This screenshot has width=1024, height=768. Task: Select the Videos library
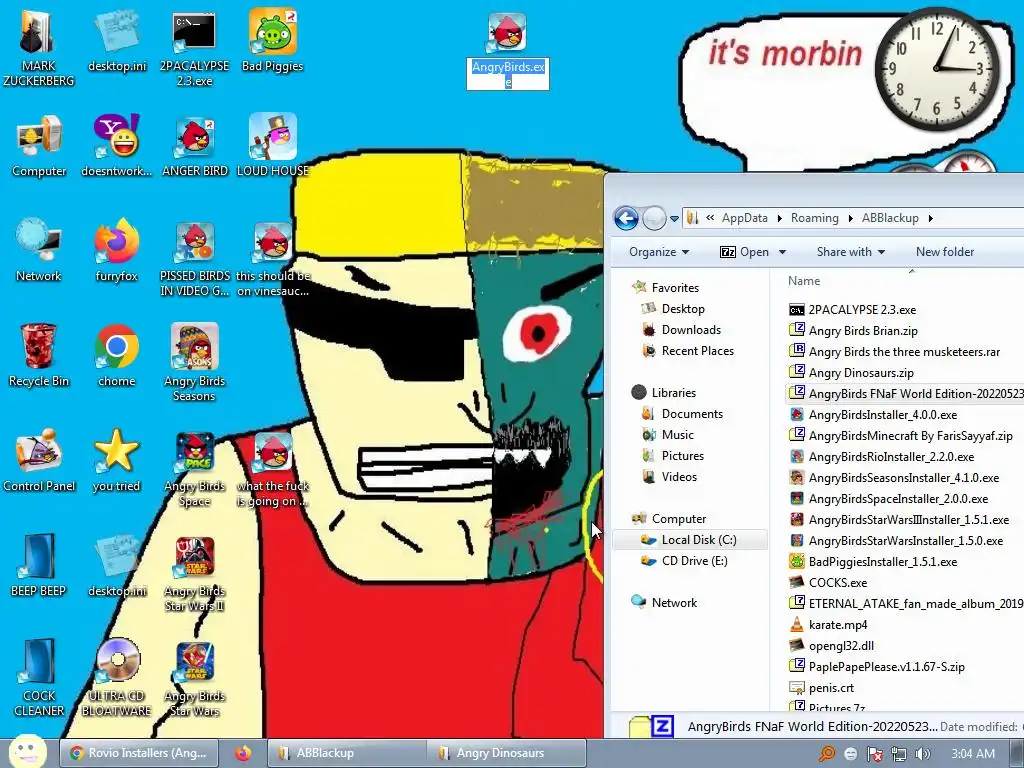coord(670,477)
